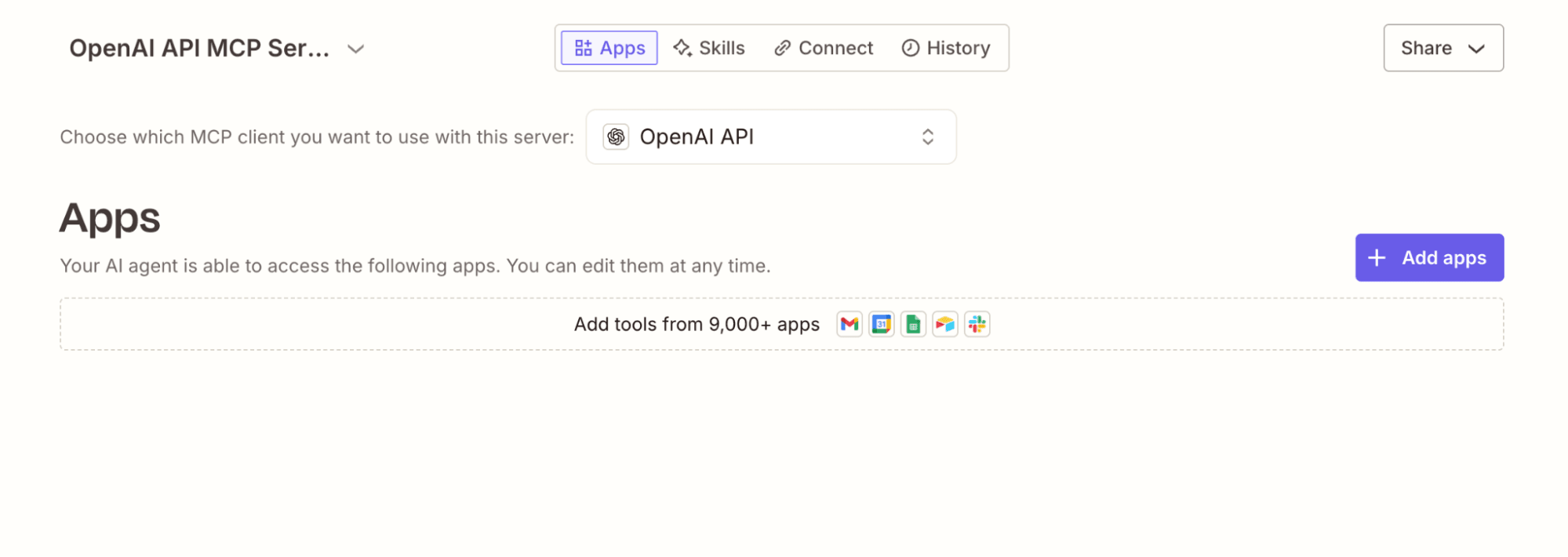Switch to the Connect tab
1568x557 pixels.
[823, 48]
